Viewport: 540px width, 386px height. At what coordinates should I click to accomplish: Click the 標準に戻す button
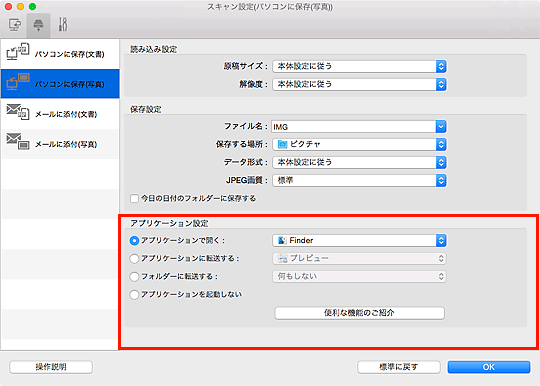(x=399, y=367)
